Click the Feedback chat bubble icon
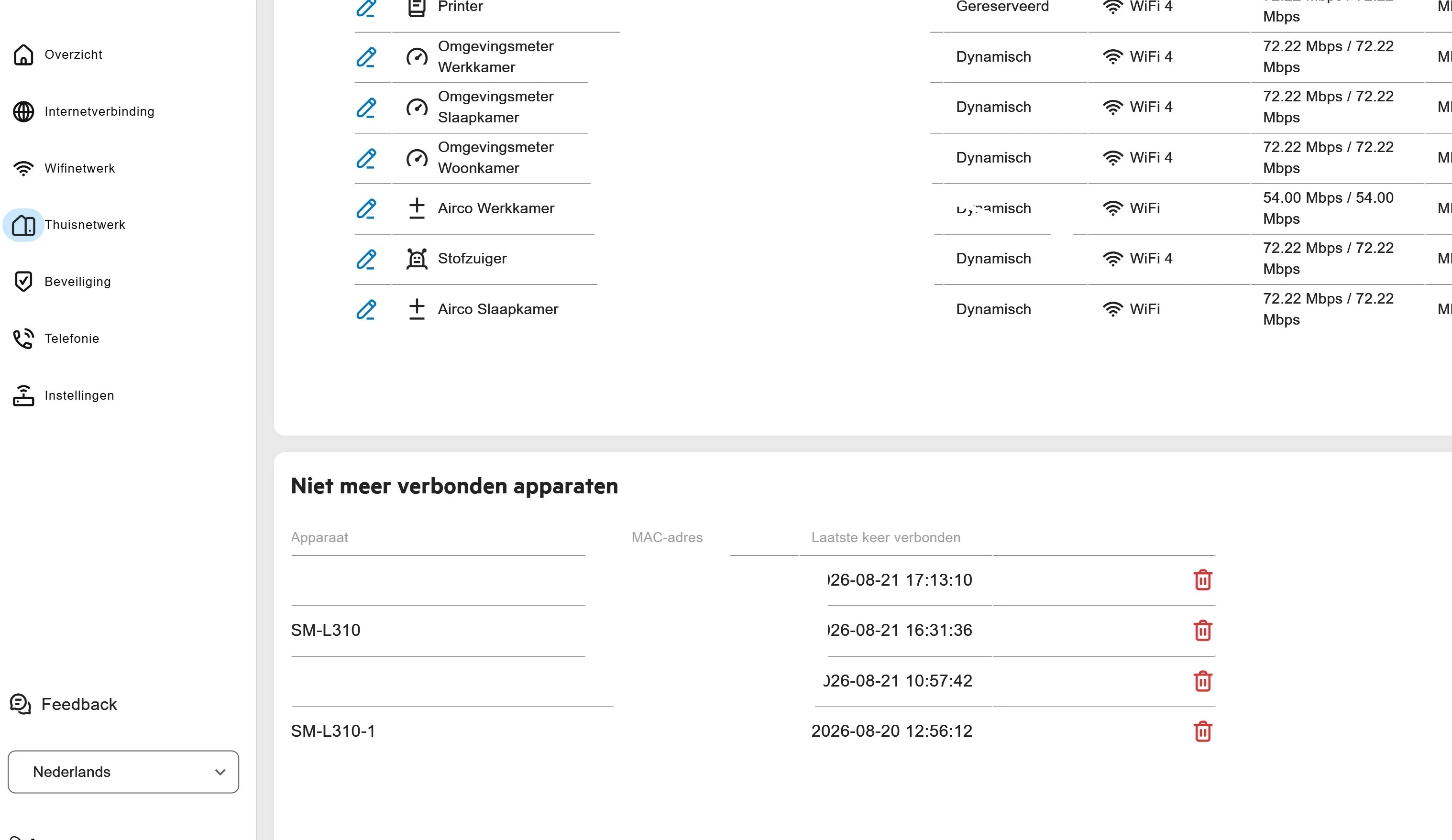The image size is (1452, 840). 21,704
